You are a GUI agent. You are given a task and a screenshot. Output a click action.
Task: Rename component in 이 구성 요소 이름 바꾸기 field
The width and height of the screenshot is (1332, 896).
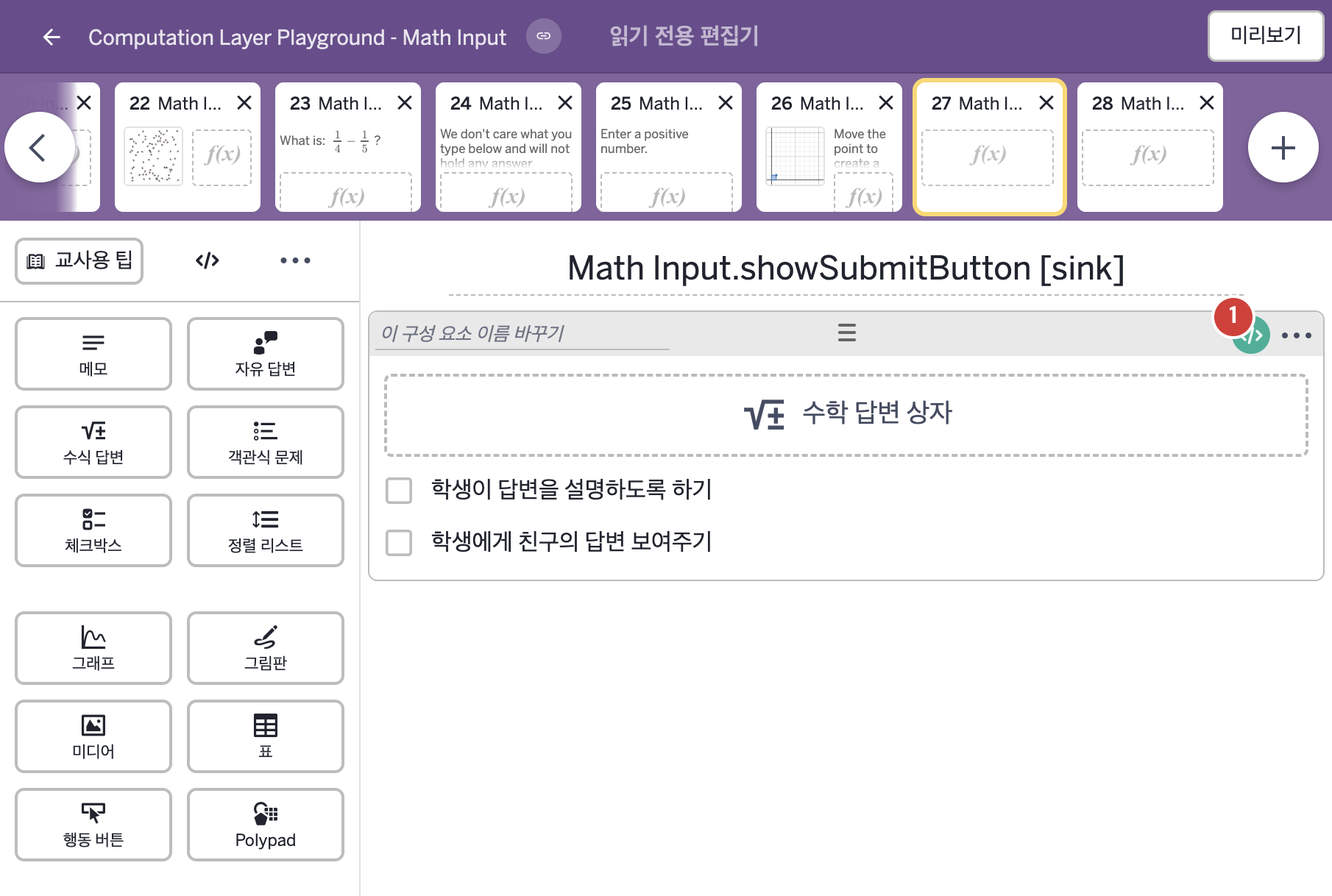pos(522,333)
